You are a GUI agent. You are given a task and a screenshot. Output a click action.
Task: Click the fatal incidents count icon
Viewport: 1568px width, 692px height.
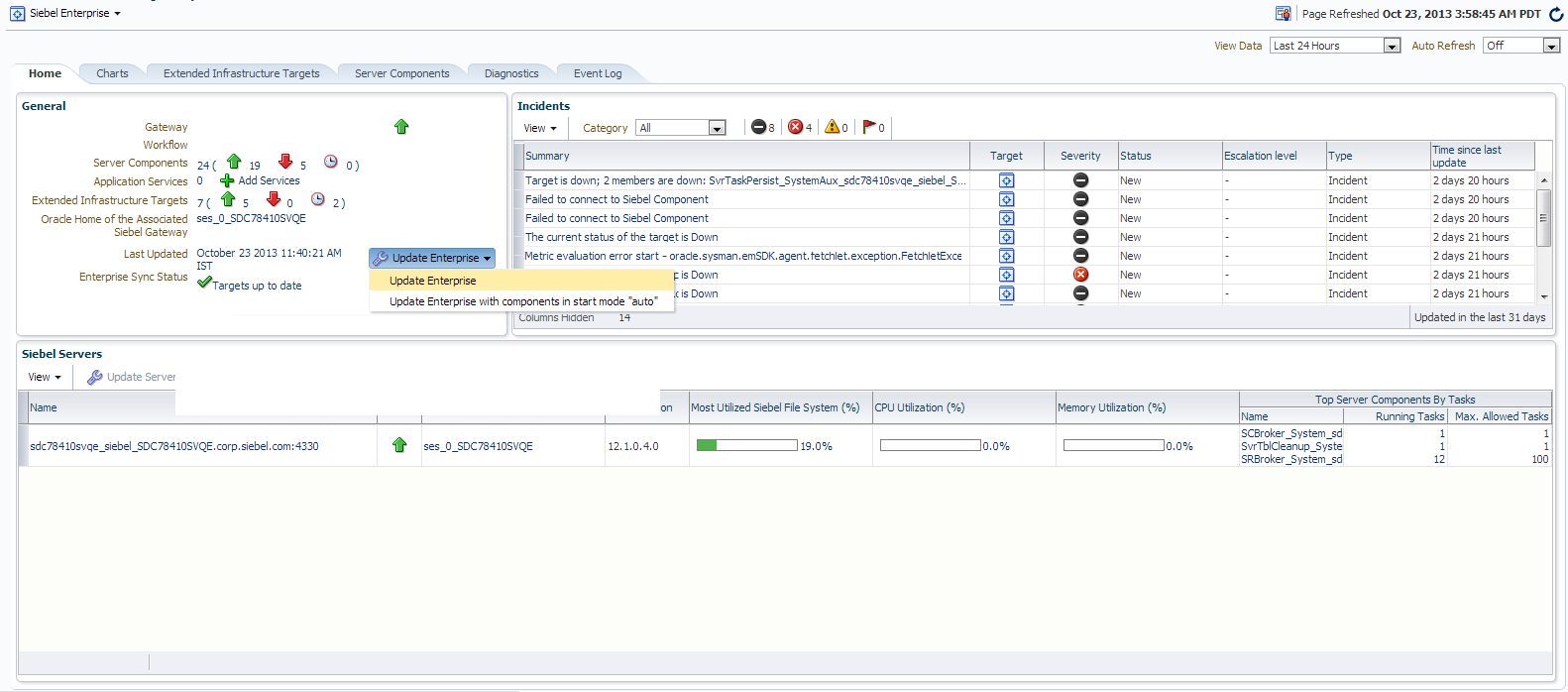(758, 127)
